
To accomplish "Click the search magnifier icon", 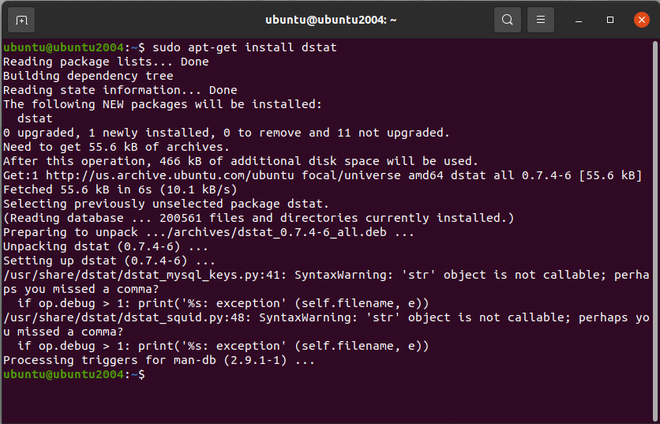I will pyautogui.click(x=507, y=19).
